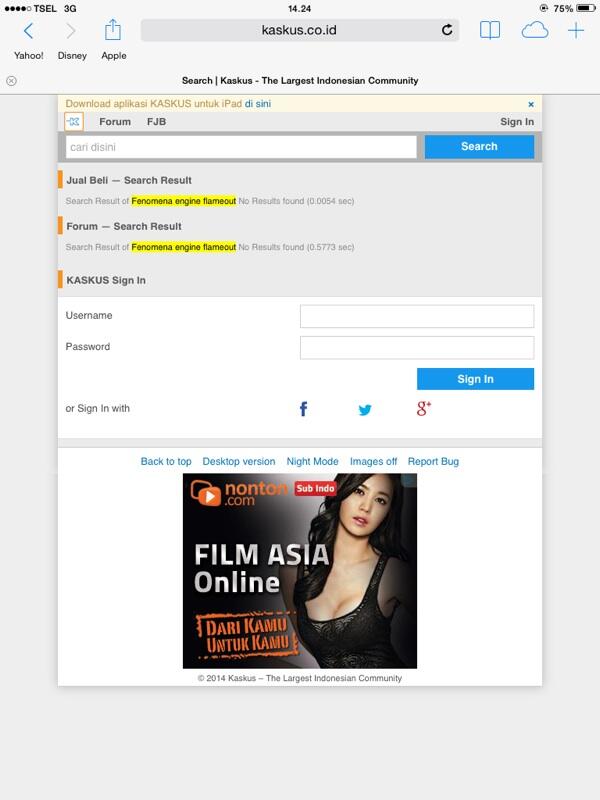This screenshot has height=800, width=600.
Task: Open the bookmarks book icon
Action: click(490, 31)
